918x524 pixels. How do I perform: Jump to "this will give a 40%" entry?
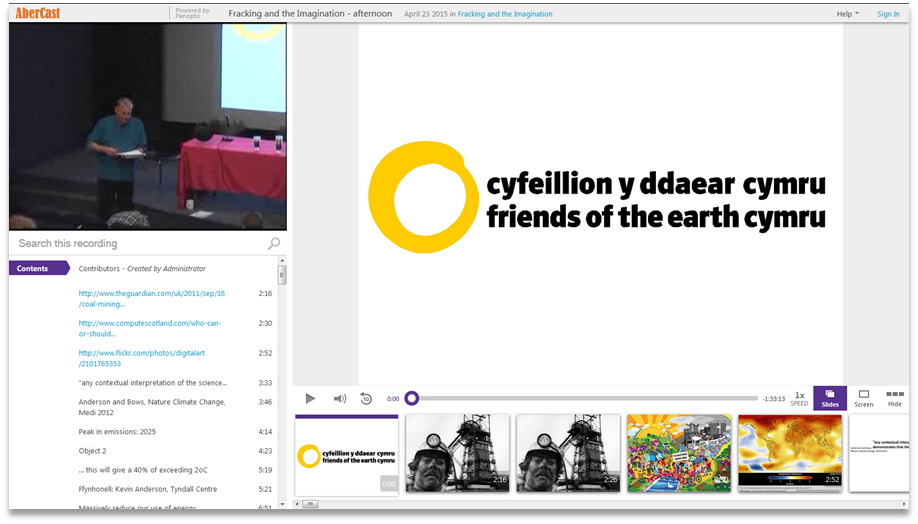point(143,470)
